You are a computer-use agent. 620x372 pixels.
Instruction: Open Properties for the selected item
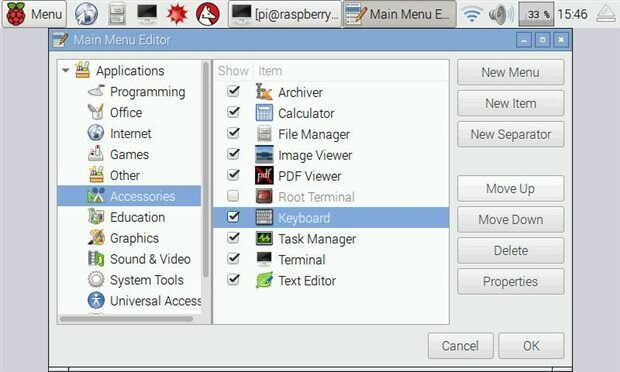(x=510, y=281)
